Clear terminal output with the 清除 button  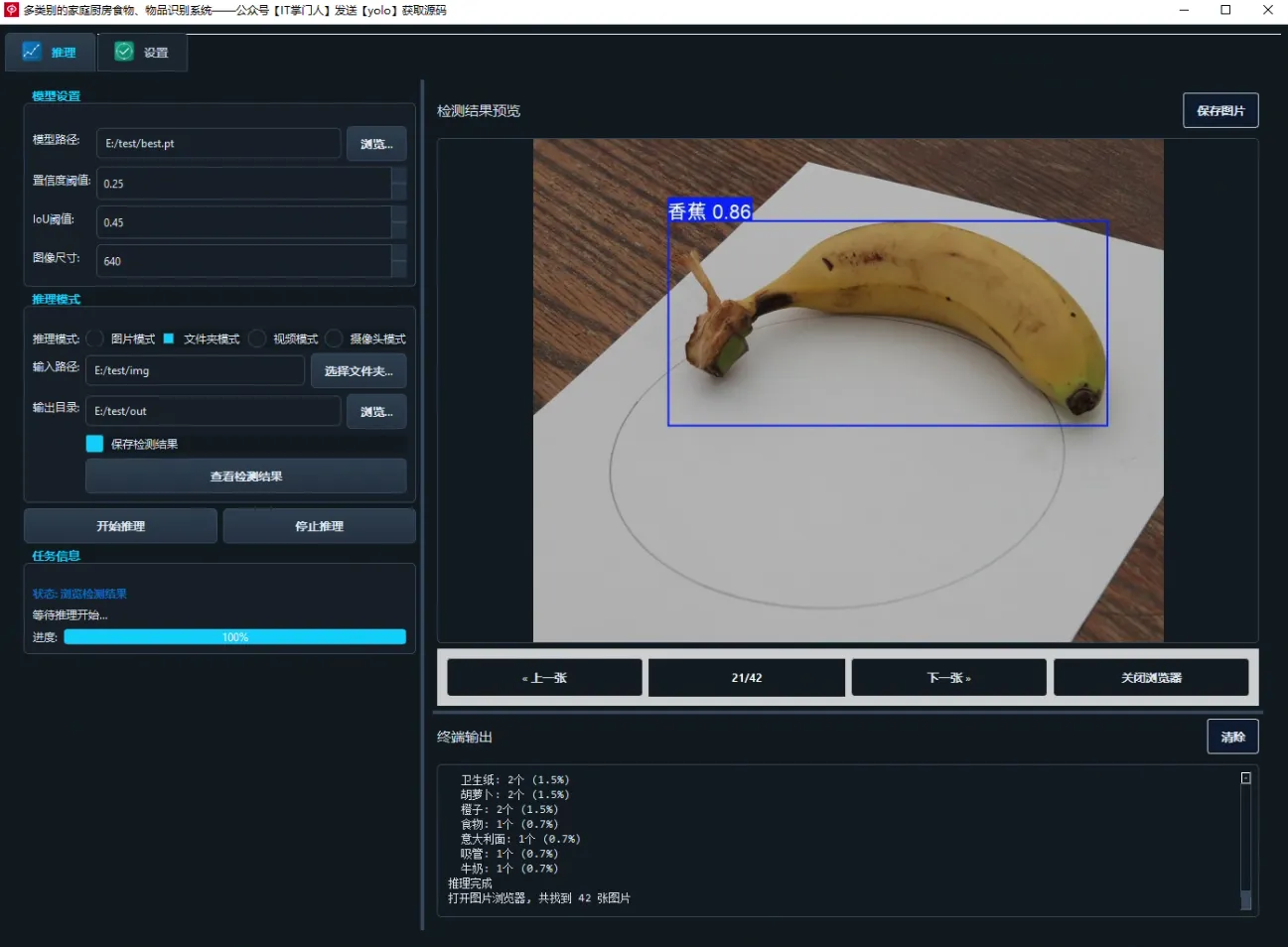[x=1232, y=737]
